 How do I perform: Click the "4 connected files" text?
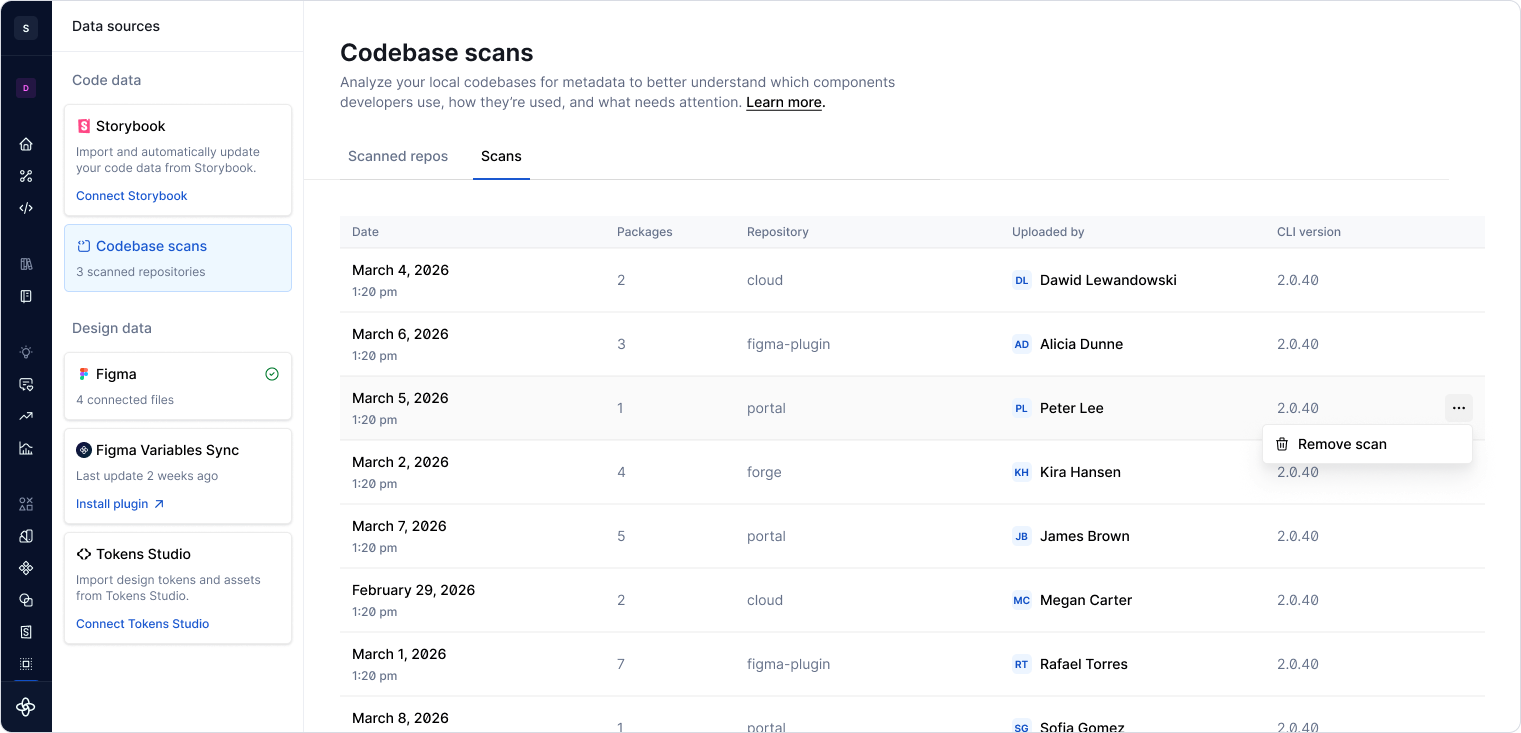[125, 400]
